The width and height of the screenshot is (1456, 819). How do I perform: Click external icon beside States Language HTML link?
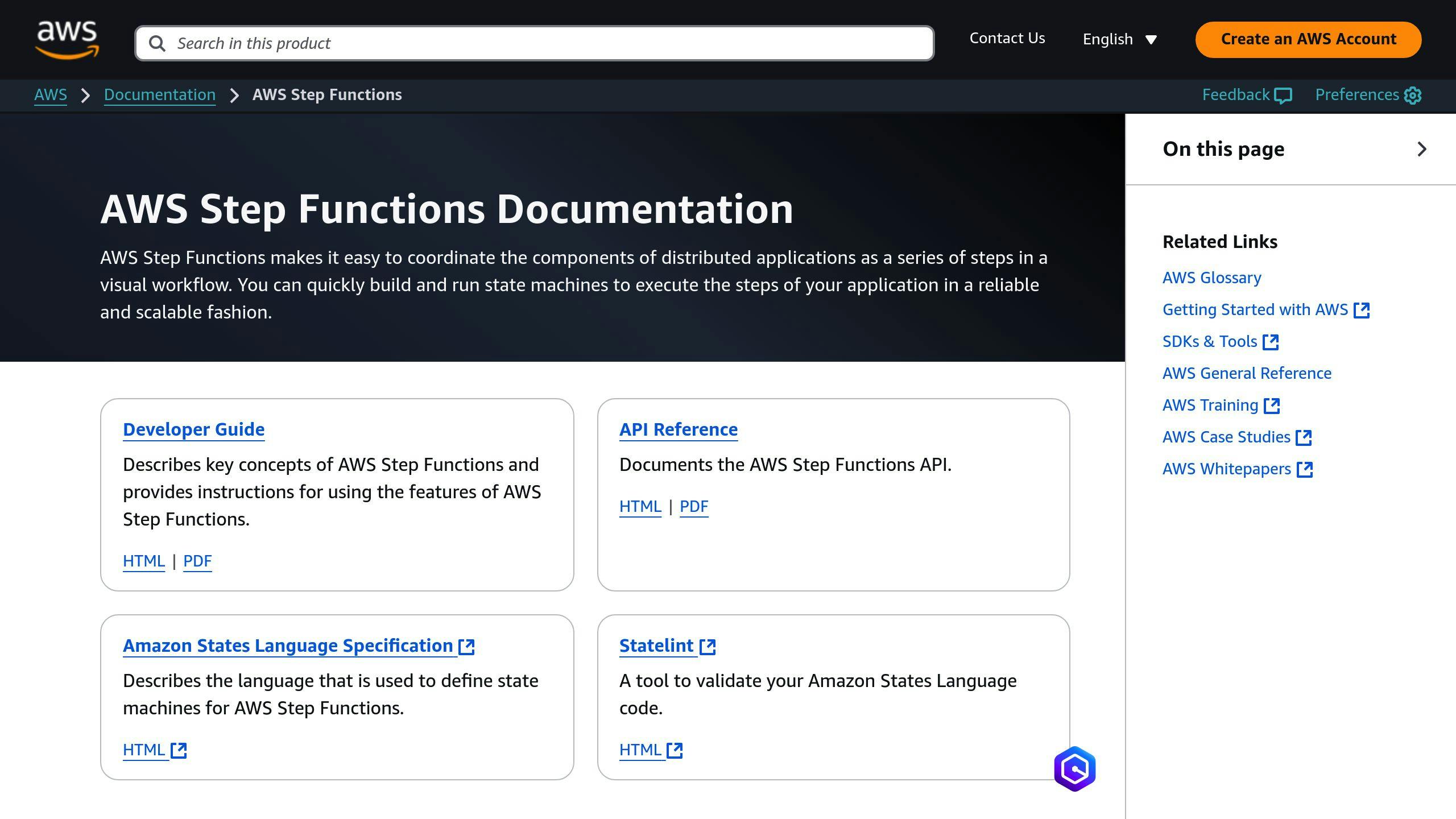tap(179, 750)
